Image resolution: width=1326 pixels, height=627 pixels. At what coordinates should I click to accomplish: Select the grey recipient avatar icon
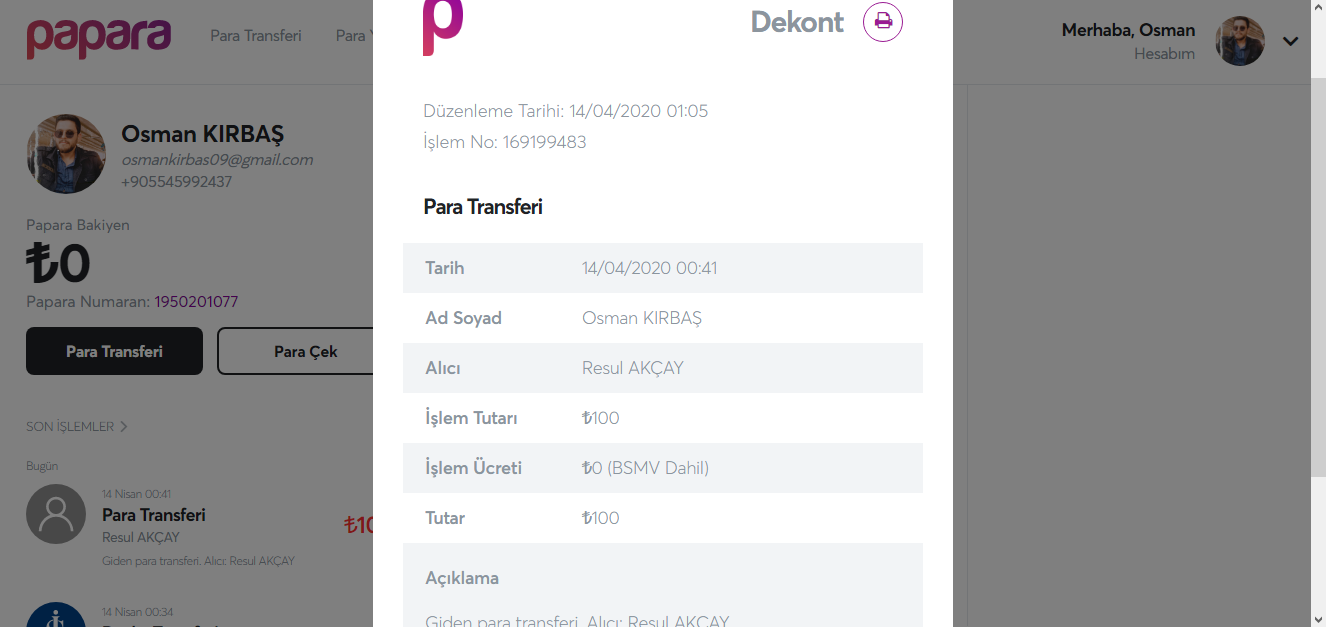[x=56, y=514]
